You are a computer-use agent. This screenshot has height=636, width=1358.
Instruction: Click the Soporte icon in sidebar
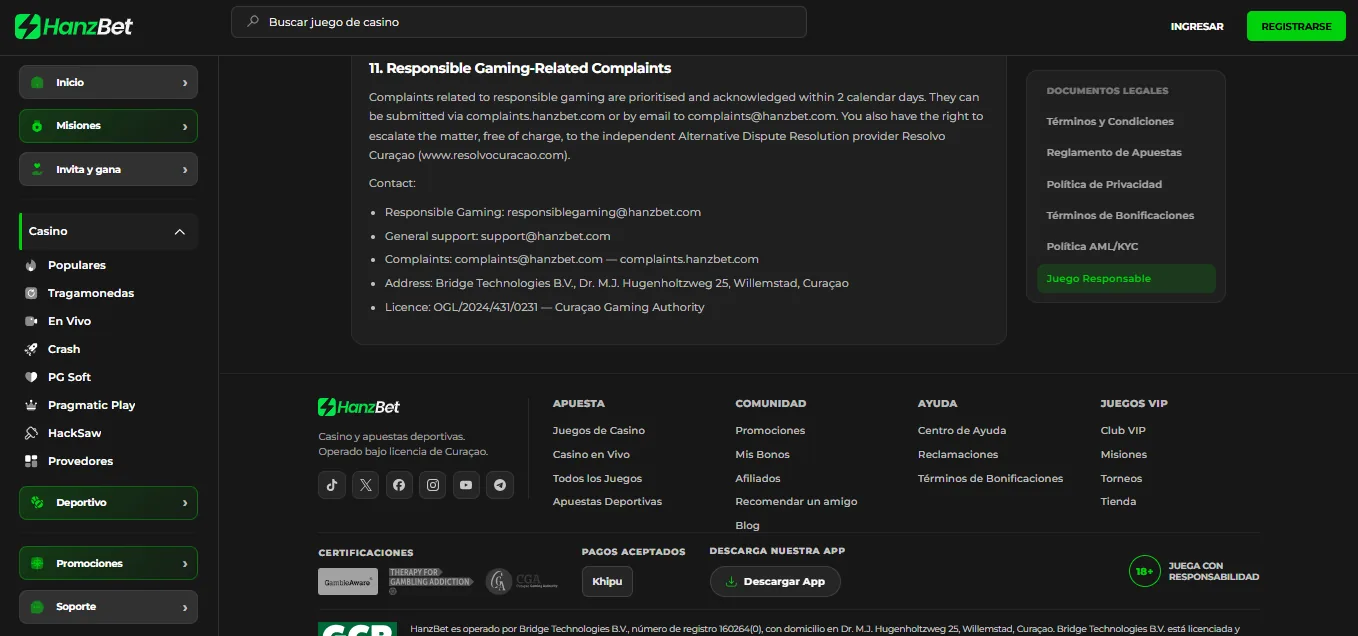pos(37,607)
